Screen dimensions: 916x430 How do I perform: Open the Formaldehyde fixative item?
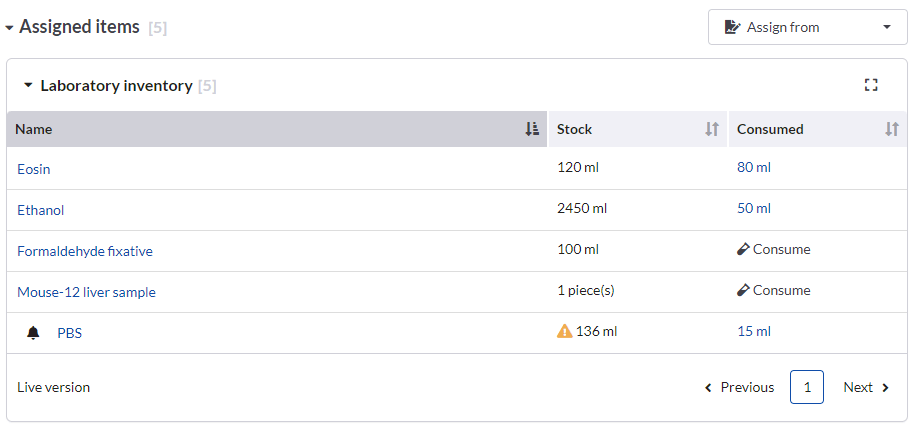pyautogui.click(x=85, y=251)
